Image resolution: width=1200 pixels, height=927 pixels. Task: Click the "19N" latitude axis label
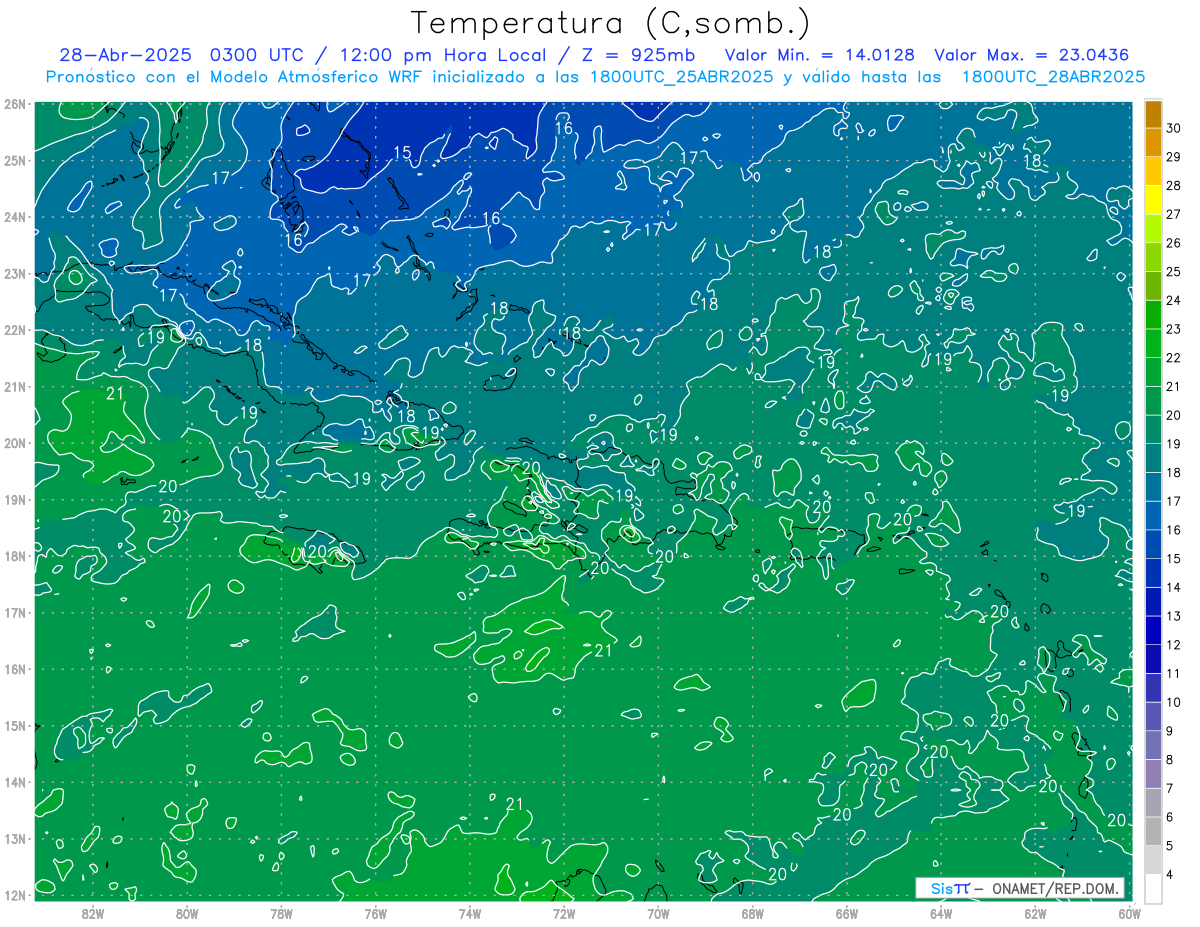15,500
